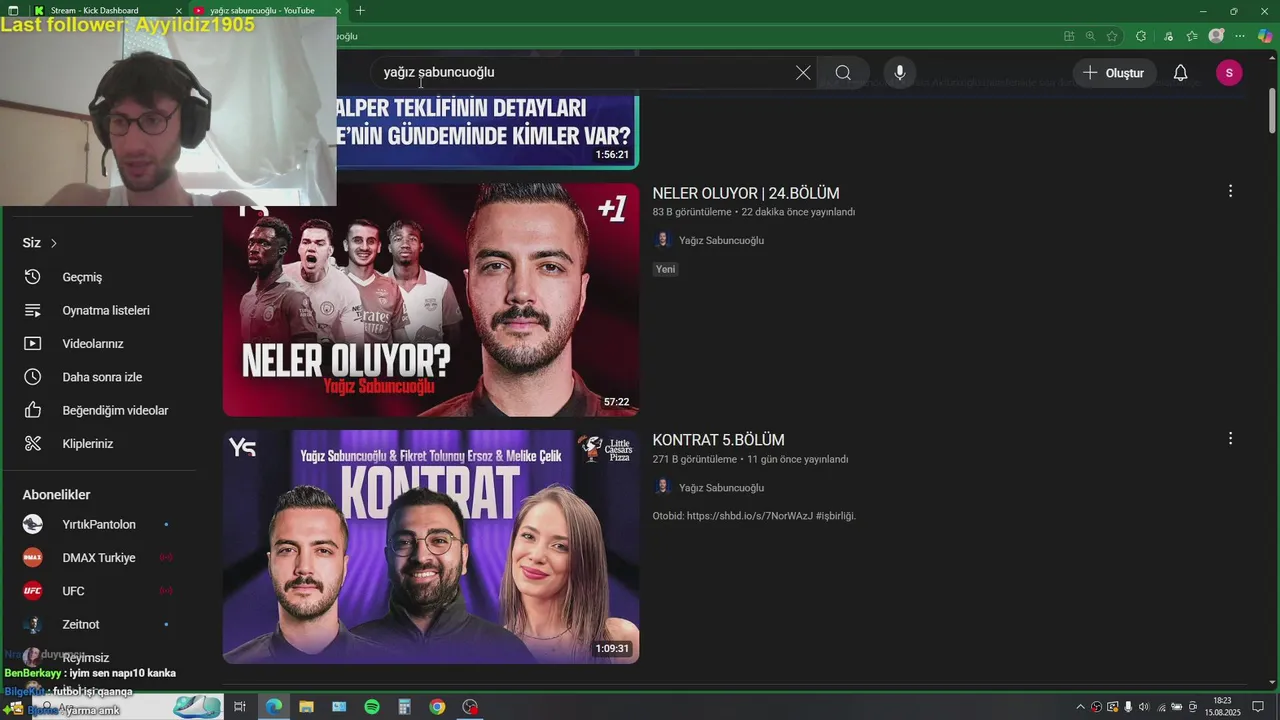Open Yağız Sabuncuoğlu channel under NELER OLUYOR
This screenshot has width=1280, height=720.
tap(721, 240)
